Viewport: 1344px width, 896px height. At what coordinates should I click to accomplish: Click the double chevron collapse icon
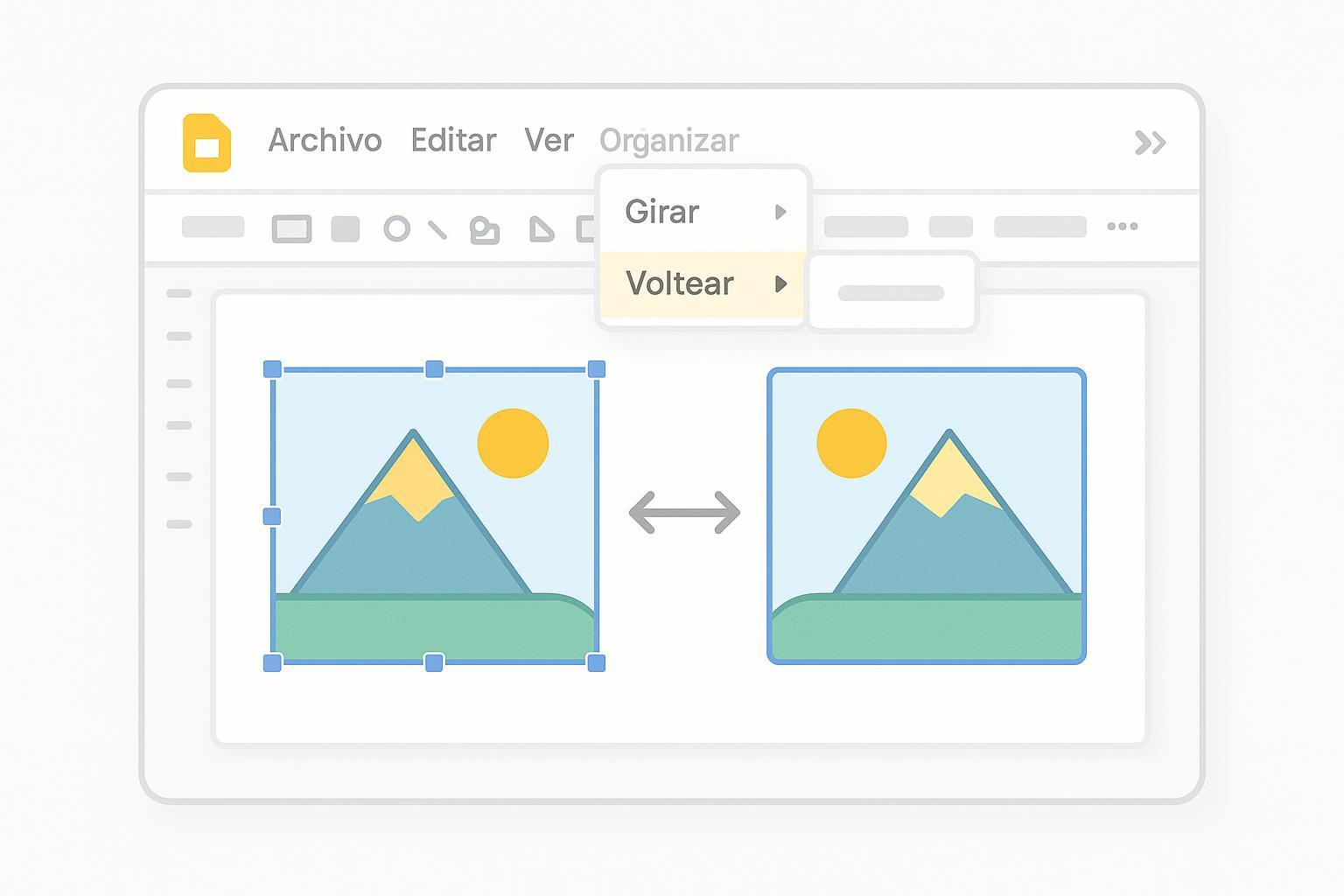coord(1150,143)
